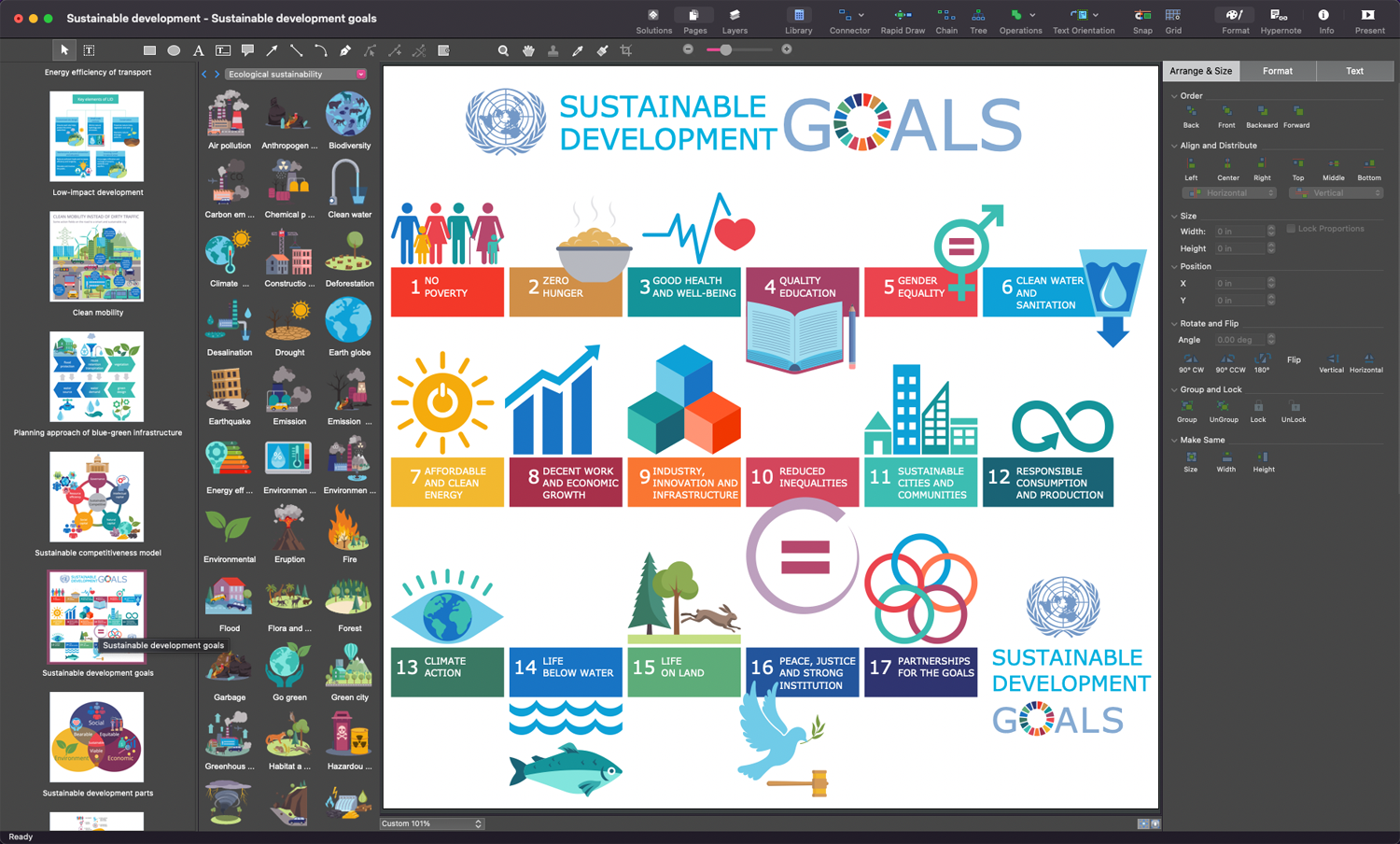Open the Solutions panel

coord(653,21)
